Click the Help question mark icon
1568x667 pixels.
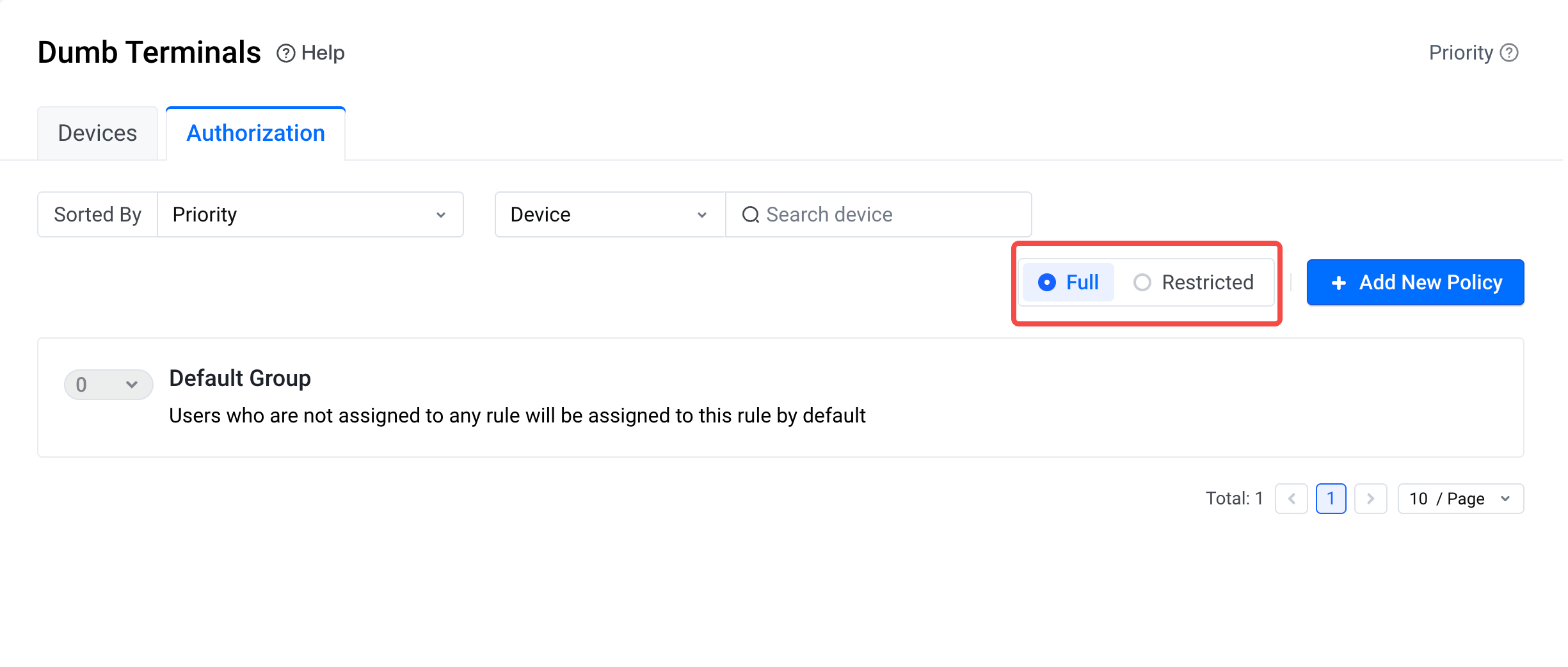[x=285, y=53]
